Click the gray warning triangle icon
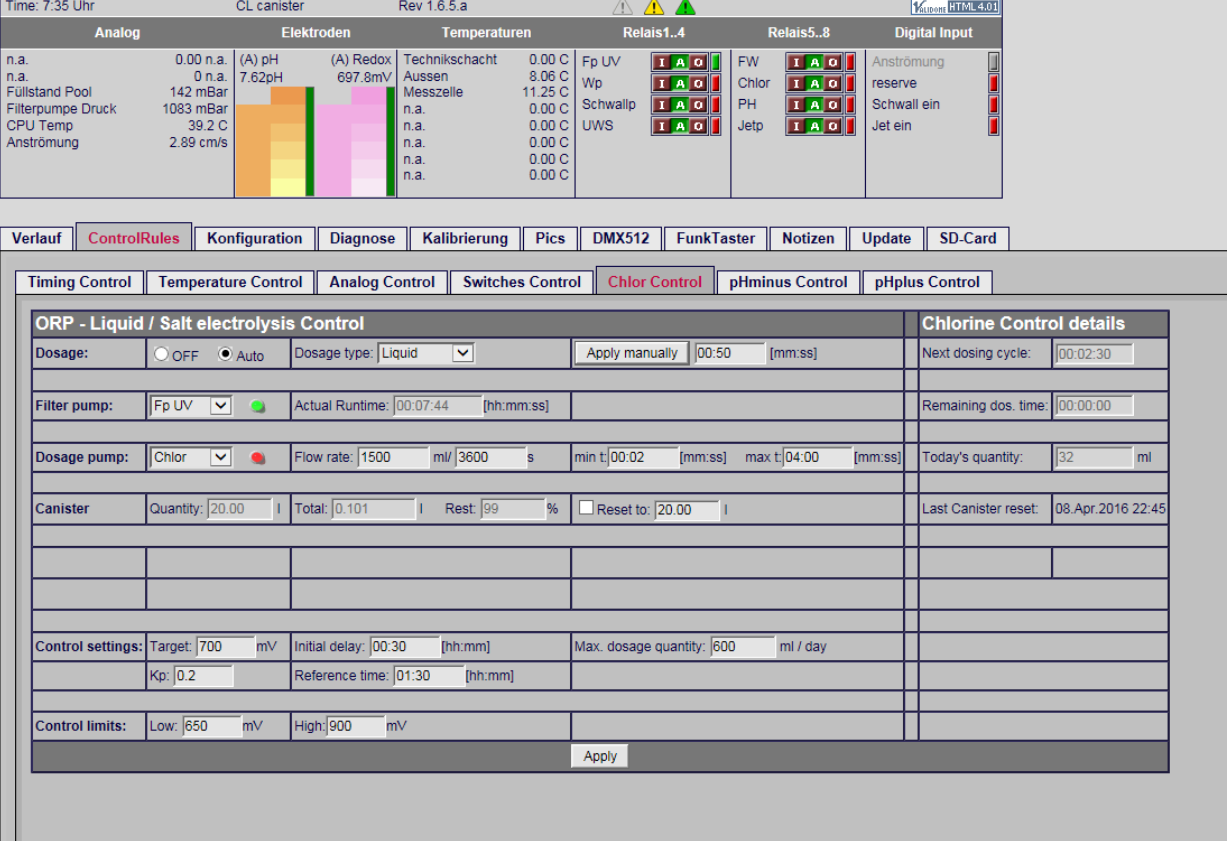The width and height of the screenshot is (1230, 841). click(x=623, y=7)
